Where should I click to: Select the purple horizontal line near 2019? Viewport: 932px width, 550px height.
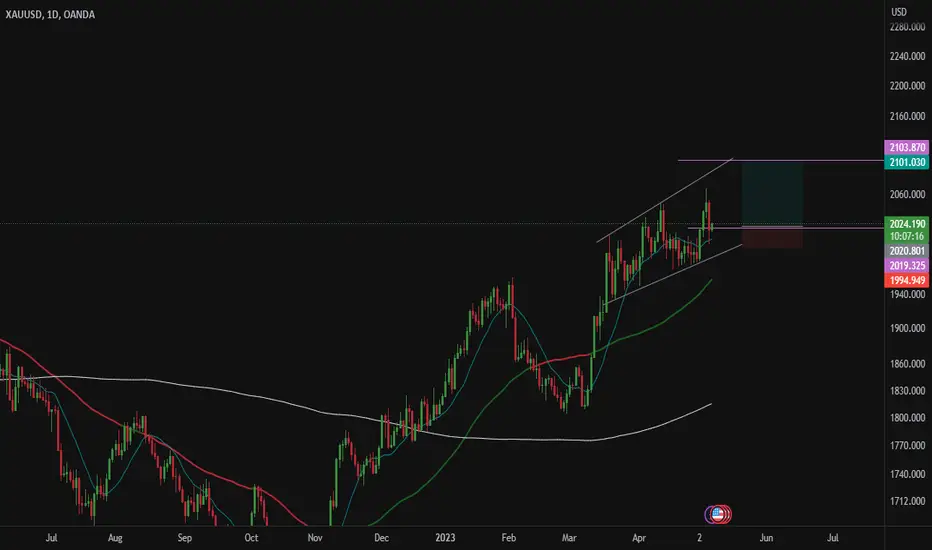coord(785,228)
